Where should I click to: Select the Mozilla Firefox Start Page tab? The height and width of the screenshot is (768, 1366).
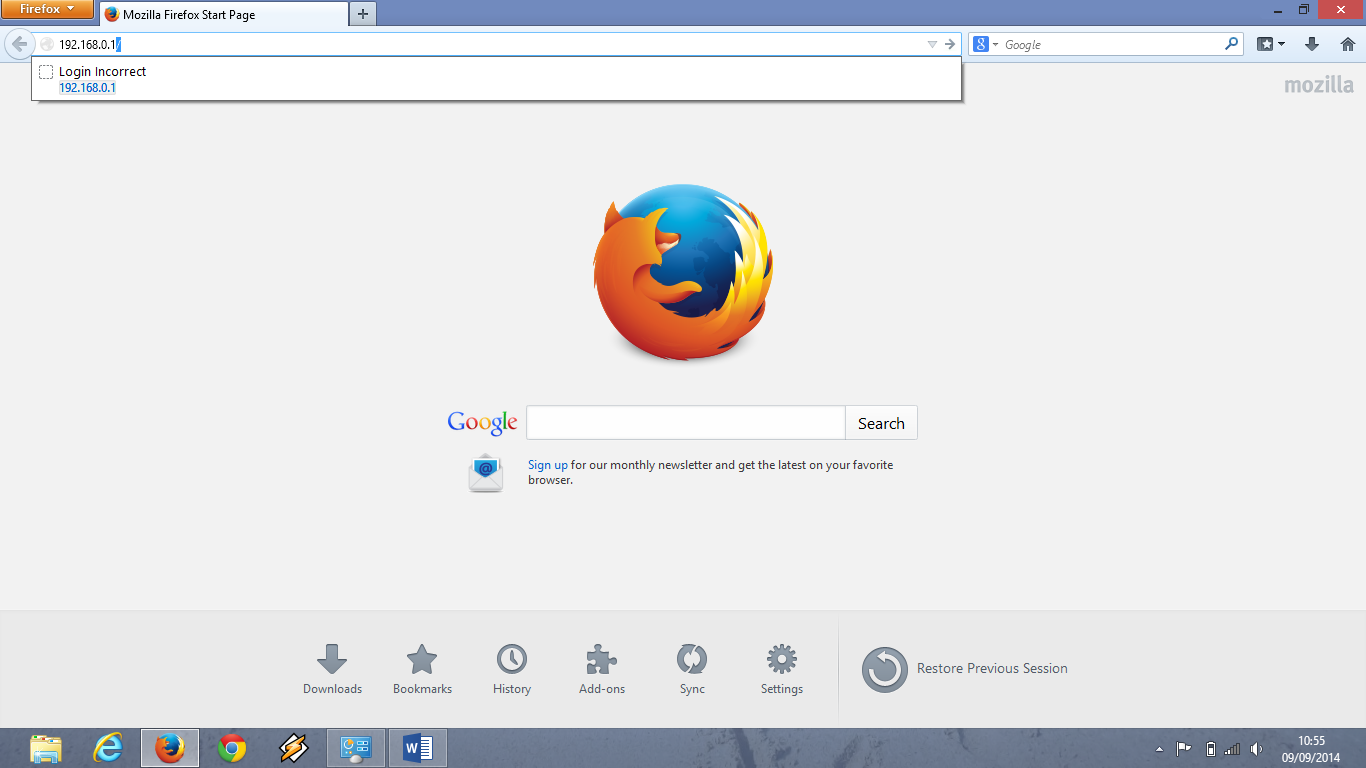click(x=224, y=14)
